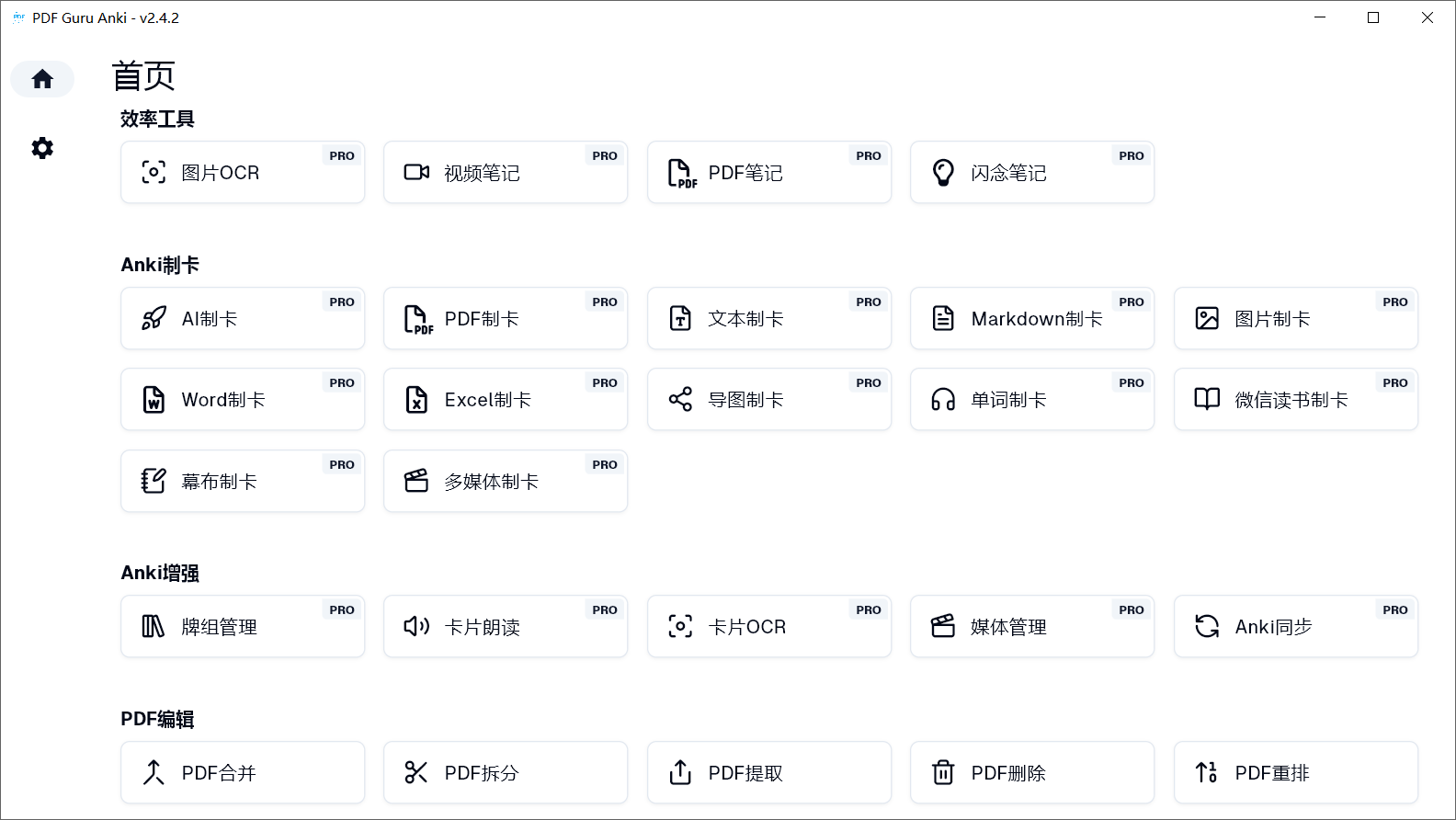The width and height of the screenshot is (1456, 820).
Task: Click the 文本制卡 label text
Action: 745,319
